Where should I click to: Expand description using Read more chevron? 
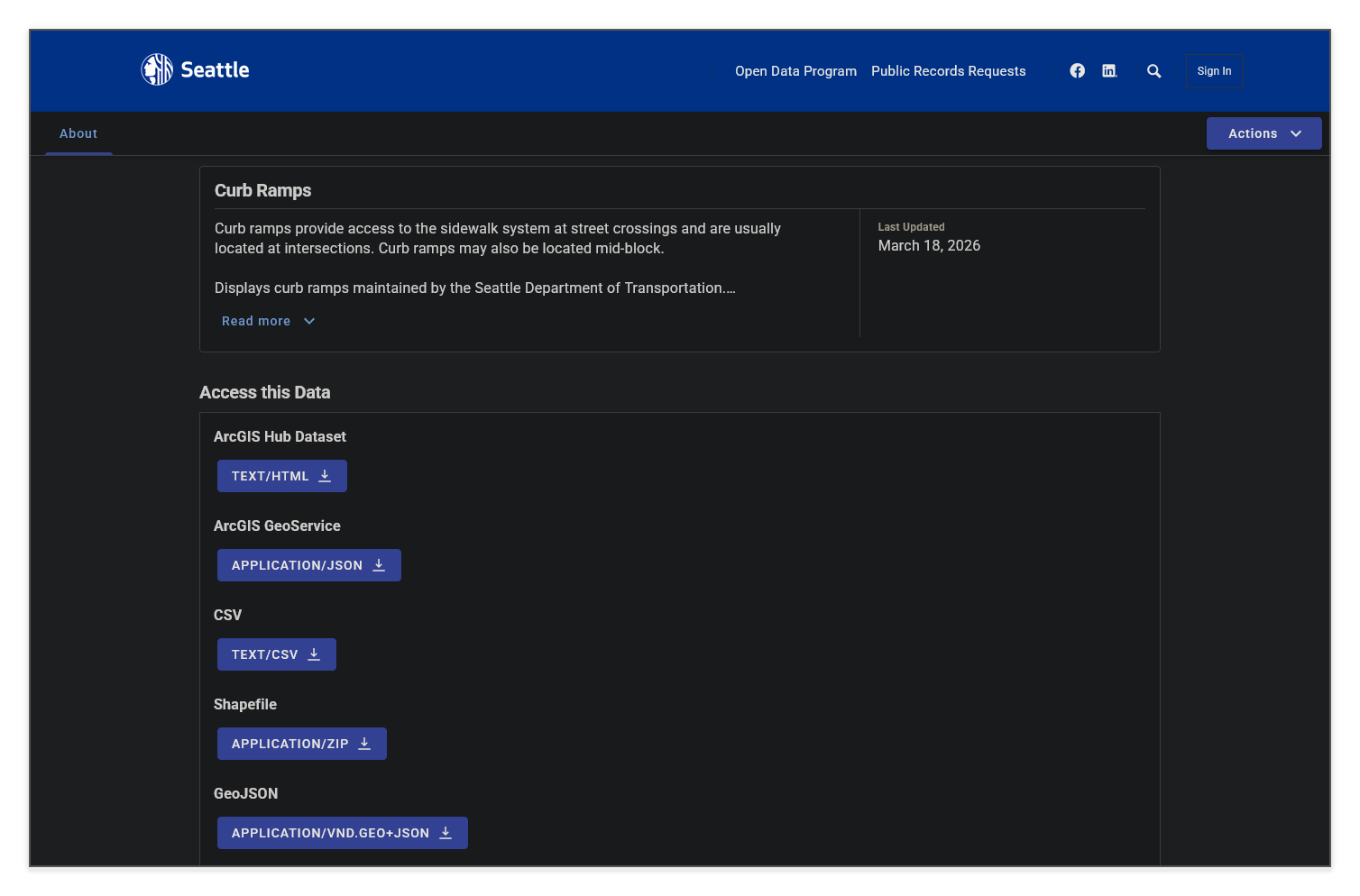tap(309, 321)
